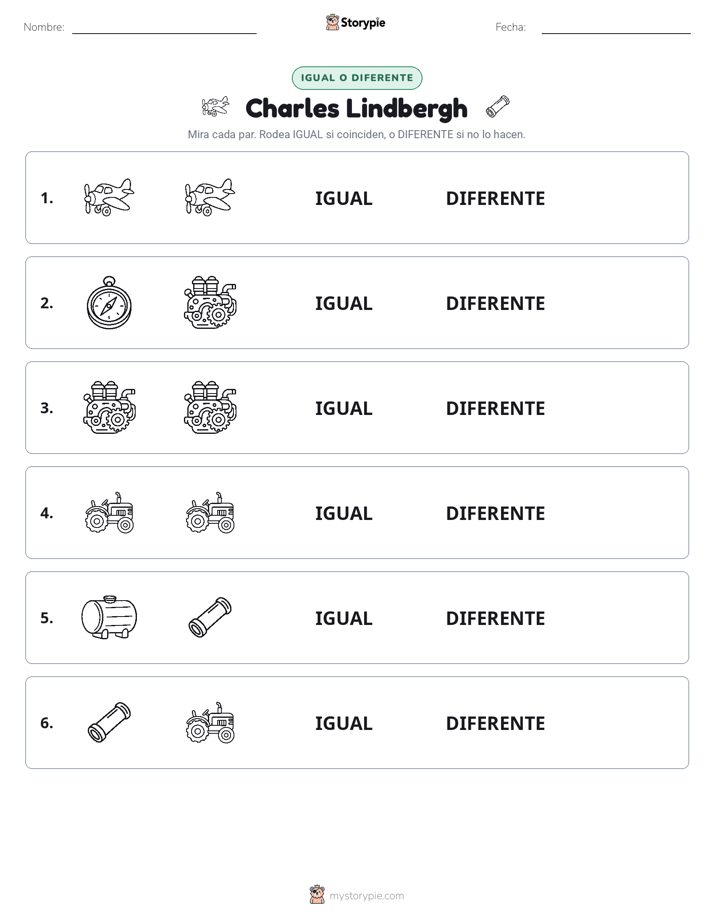This screenshot has width=714, height=924.
Task: Click the tractor icon in row 6
Action: pyautogui.click(x=210, y=722)
